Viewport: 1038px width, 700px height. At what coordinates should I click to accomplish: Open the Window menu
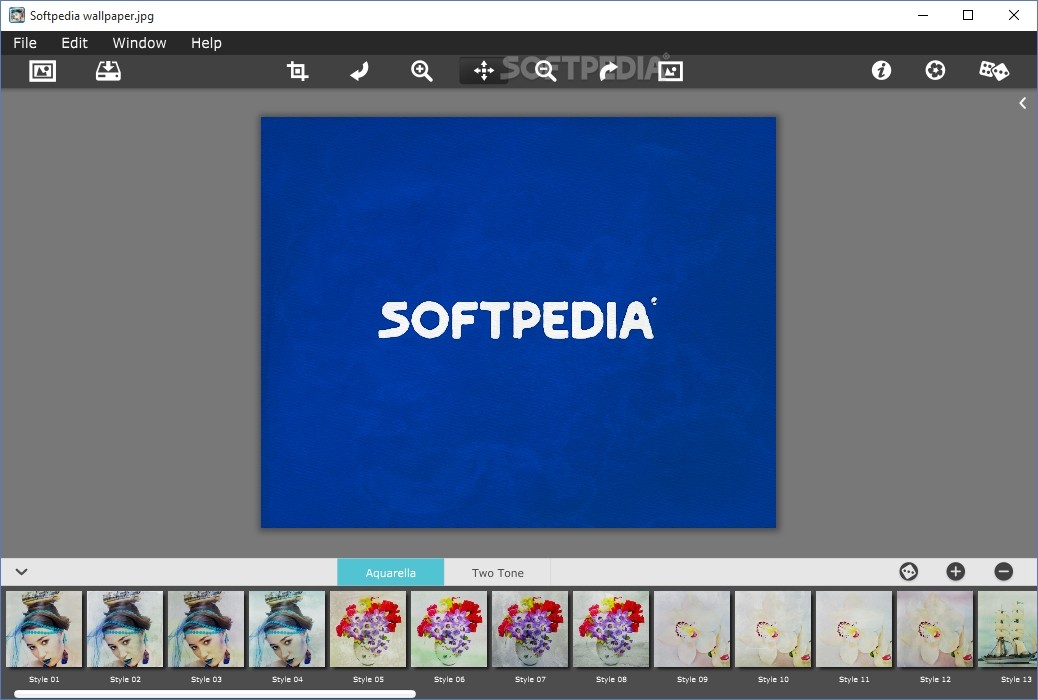(x=139, y=43)
